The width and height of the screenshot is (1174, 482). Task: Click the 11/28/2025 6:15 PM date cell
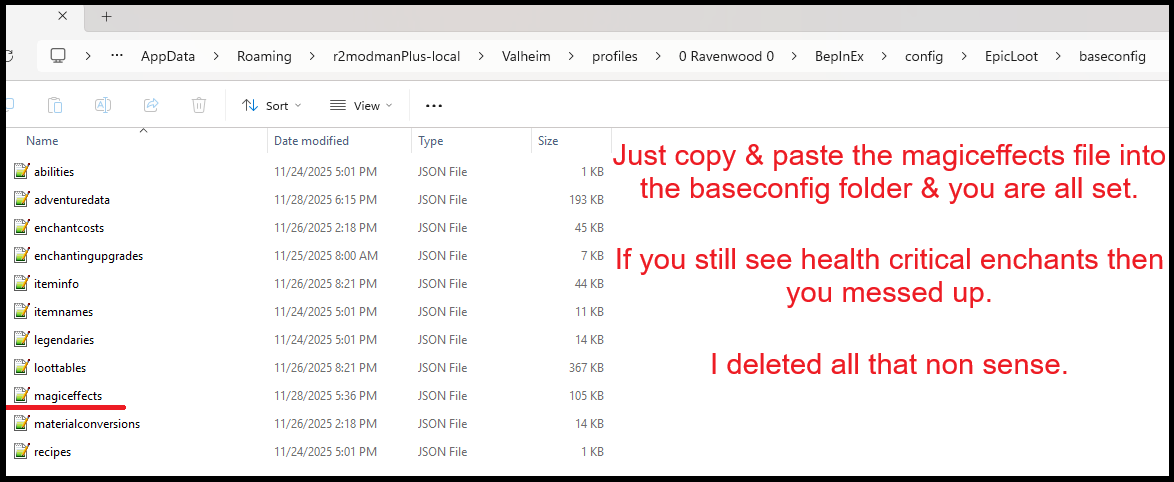[325, 200]
